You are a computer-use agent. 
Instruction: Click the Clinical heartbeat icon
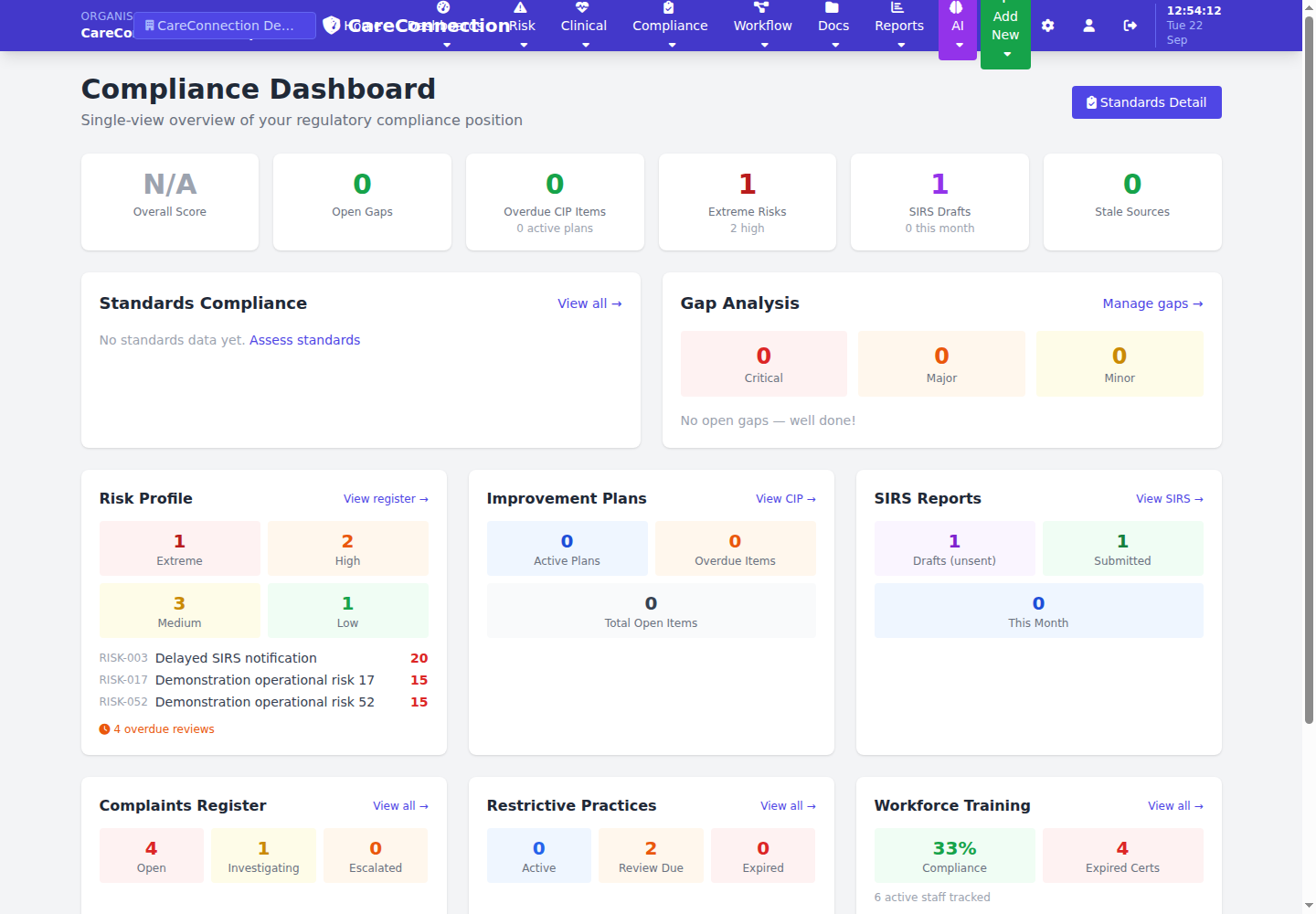point(582,7)
